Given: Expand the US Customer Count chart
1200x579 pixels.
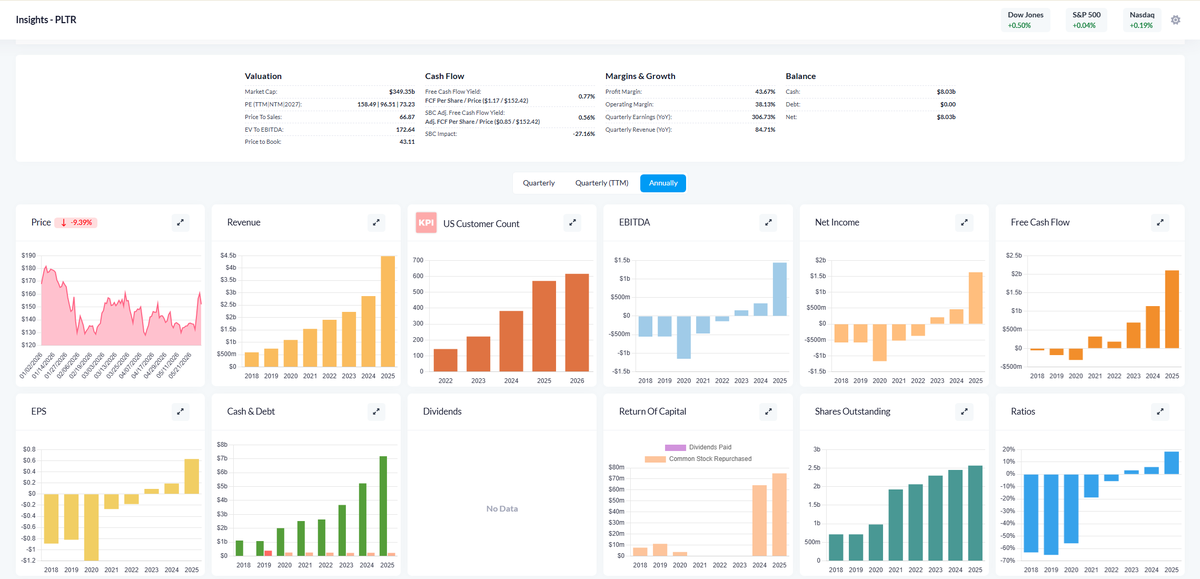Looking at the screenshot, I should (x=572, y=223).
